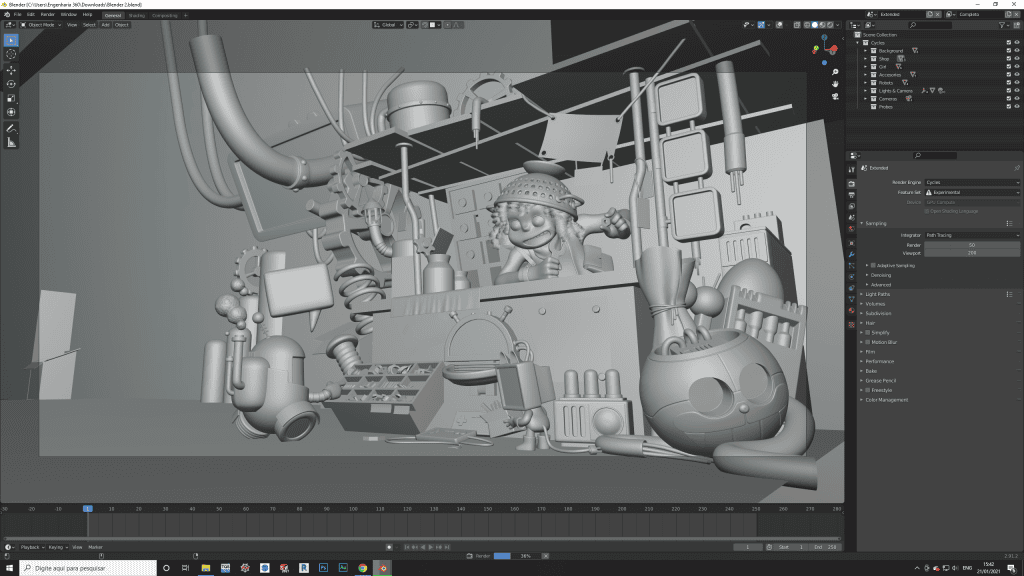Open the File menu
Image resolution: width=1024 pixels, height=576 pixels.
(18, 14)
